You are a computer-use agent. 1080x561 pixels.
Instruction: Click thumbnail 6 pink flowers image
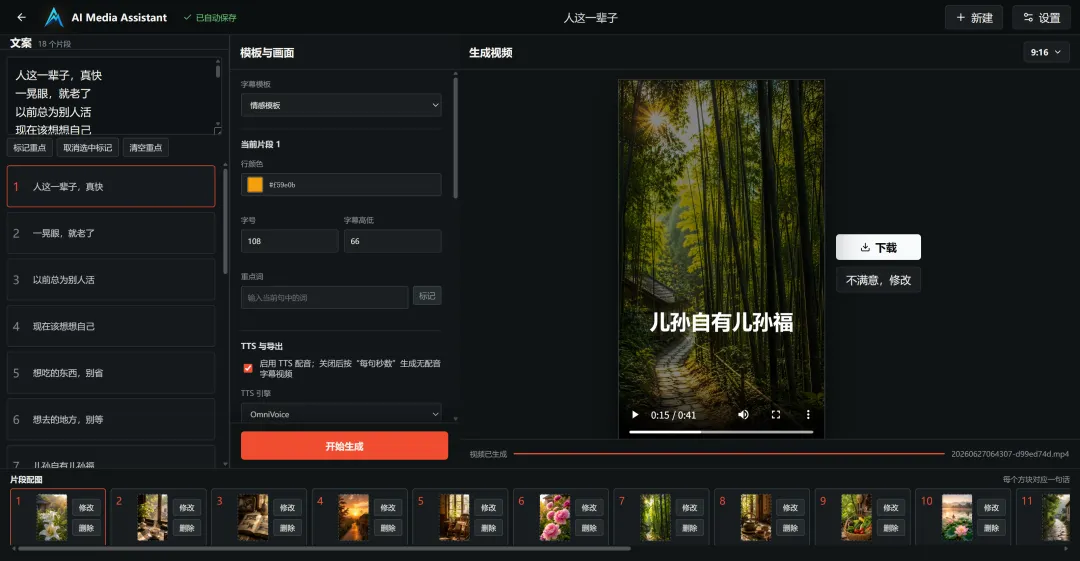554,517
